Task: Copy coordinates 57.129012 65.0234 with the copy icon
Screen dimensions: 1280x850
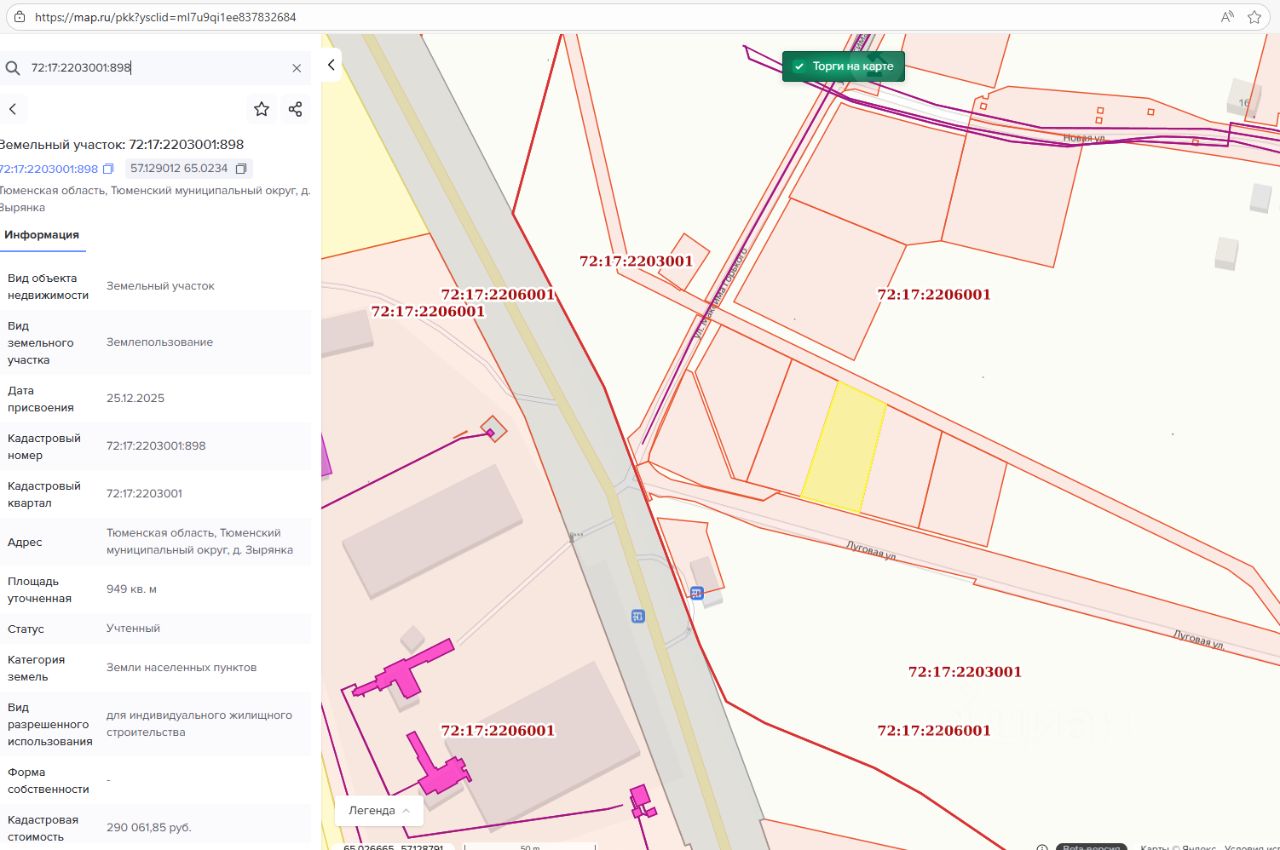Action: [x=241, y=168]
